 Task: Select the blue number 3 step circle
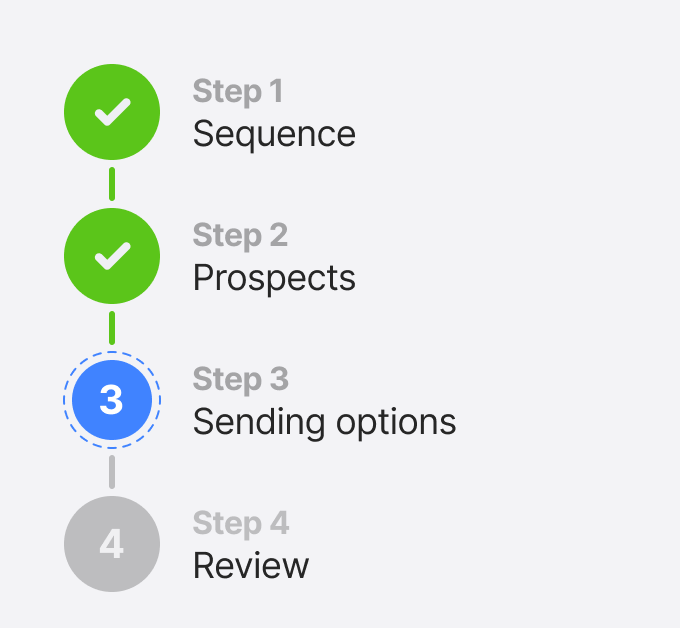click(x=112, y=400)
